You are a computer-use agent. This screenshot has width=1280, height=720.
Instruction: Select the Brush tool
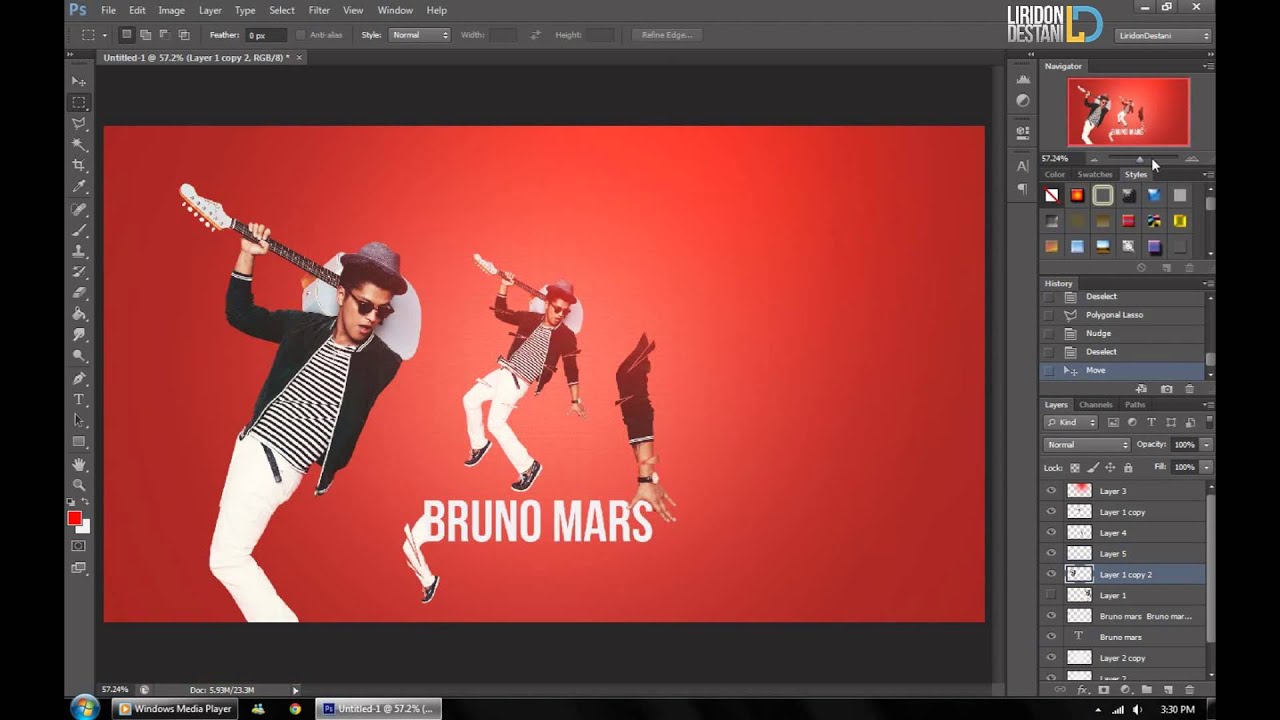click(79, 231)
